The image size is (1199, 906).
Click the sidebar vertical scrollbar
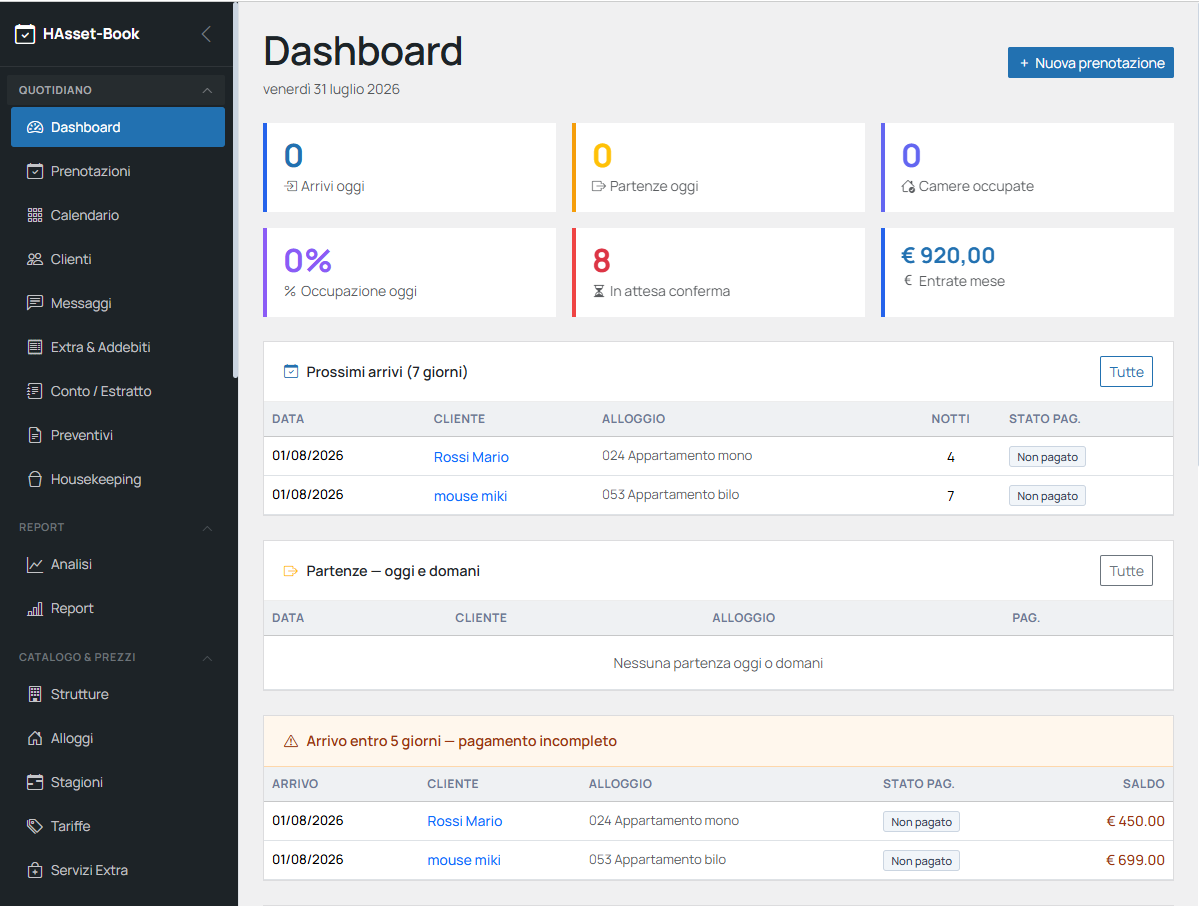click(236, 191)
